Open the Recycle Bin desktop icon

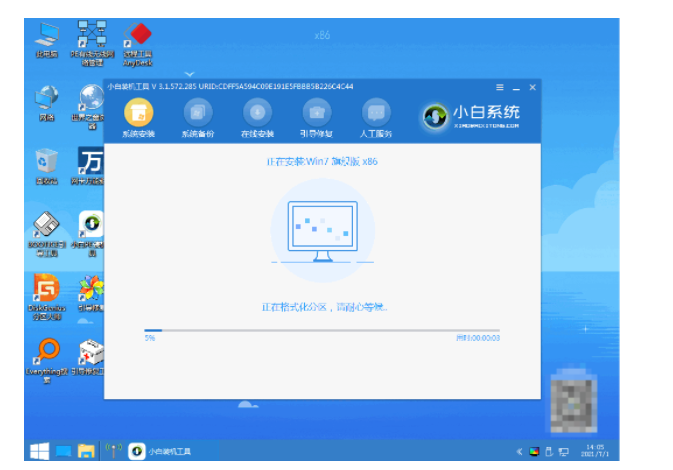click(46, 164)
